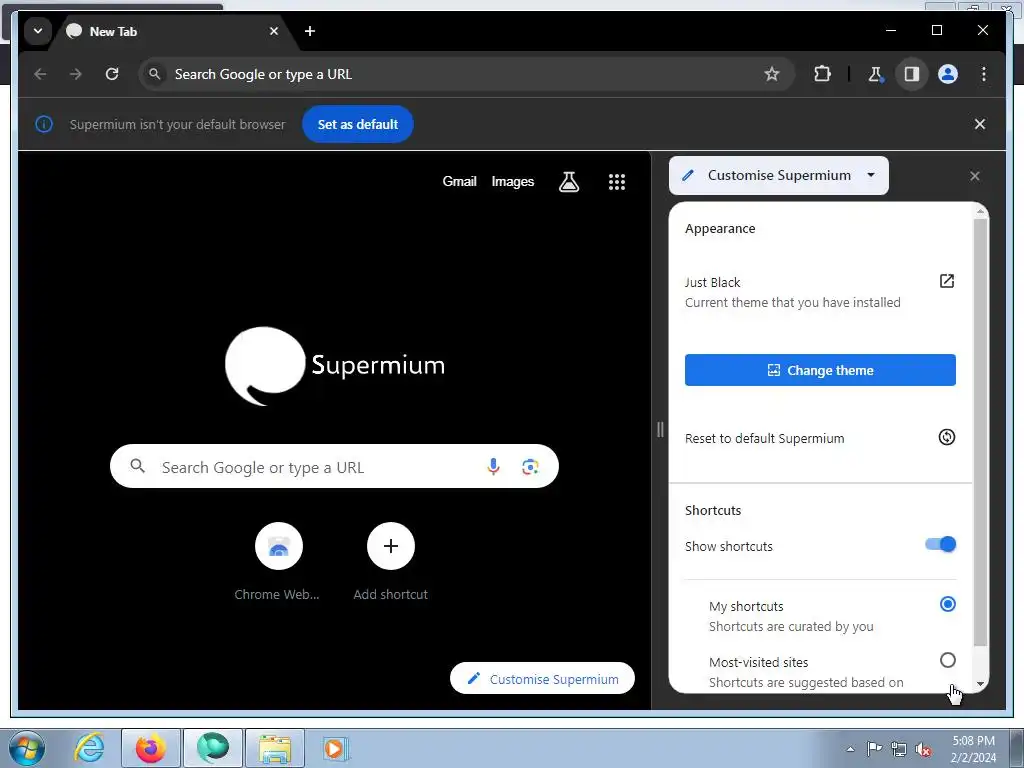The width and height of the screenshot is (1024, 768).
Task: Click the back navigation arrow
Action: 40,74
